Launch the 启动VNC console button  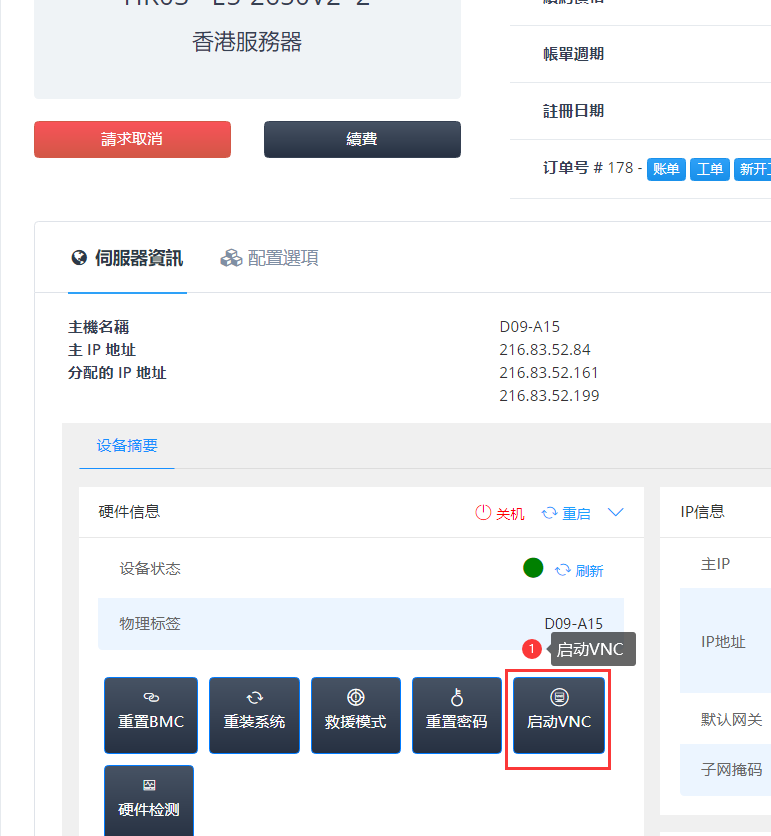(x=559, y=715)
